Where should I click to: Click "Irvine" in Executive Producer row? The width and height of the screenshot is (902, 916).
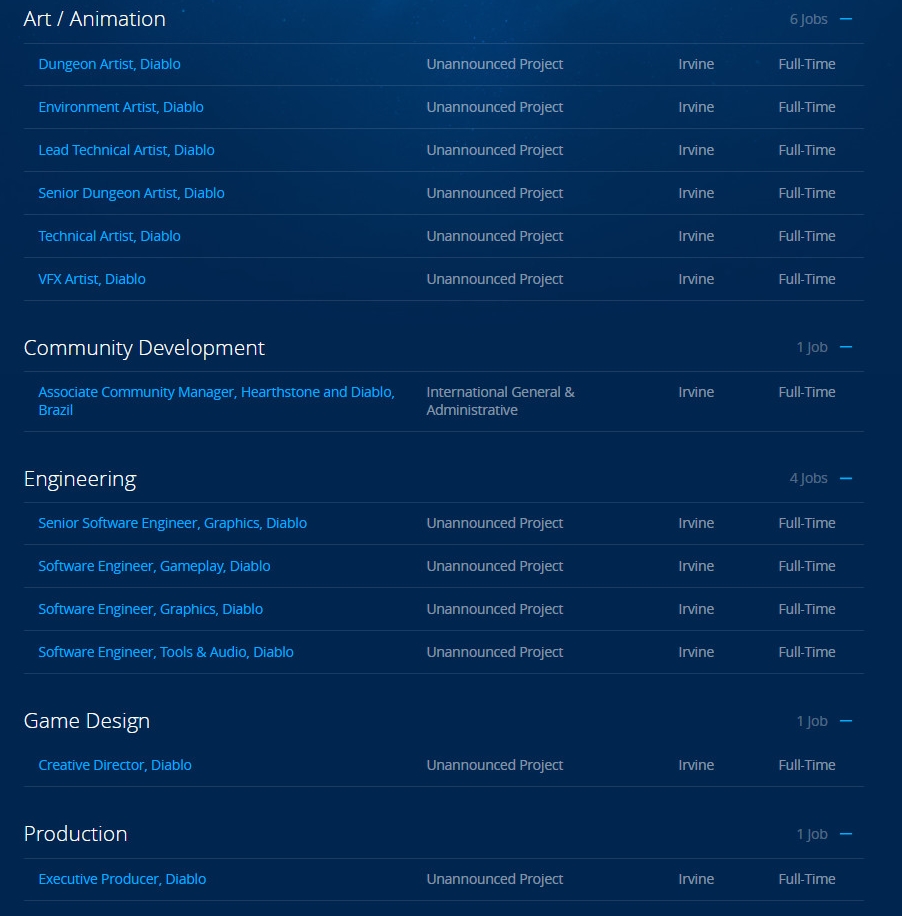[696, 879]
